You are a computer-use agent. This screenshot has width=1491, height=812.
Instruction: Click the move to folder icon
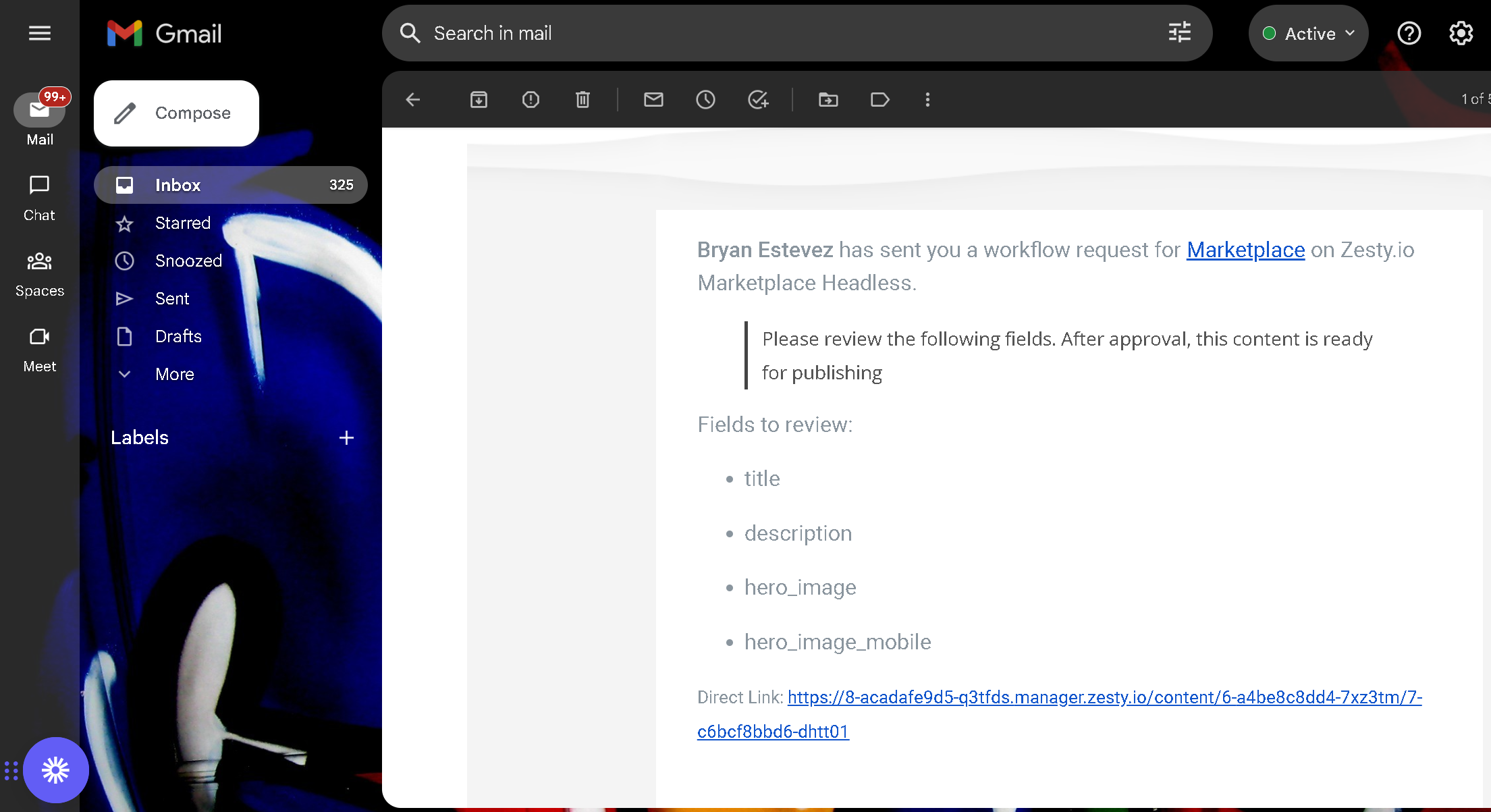pos(828,99)
